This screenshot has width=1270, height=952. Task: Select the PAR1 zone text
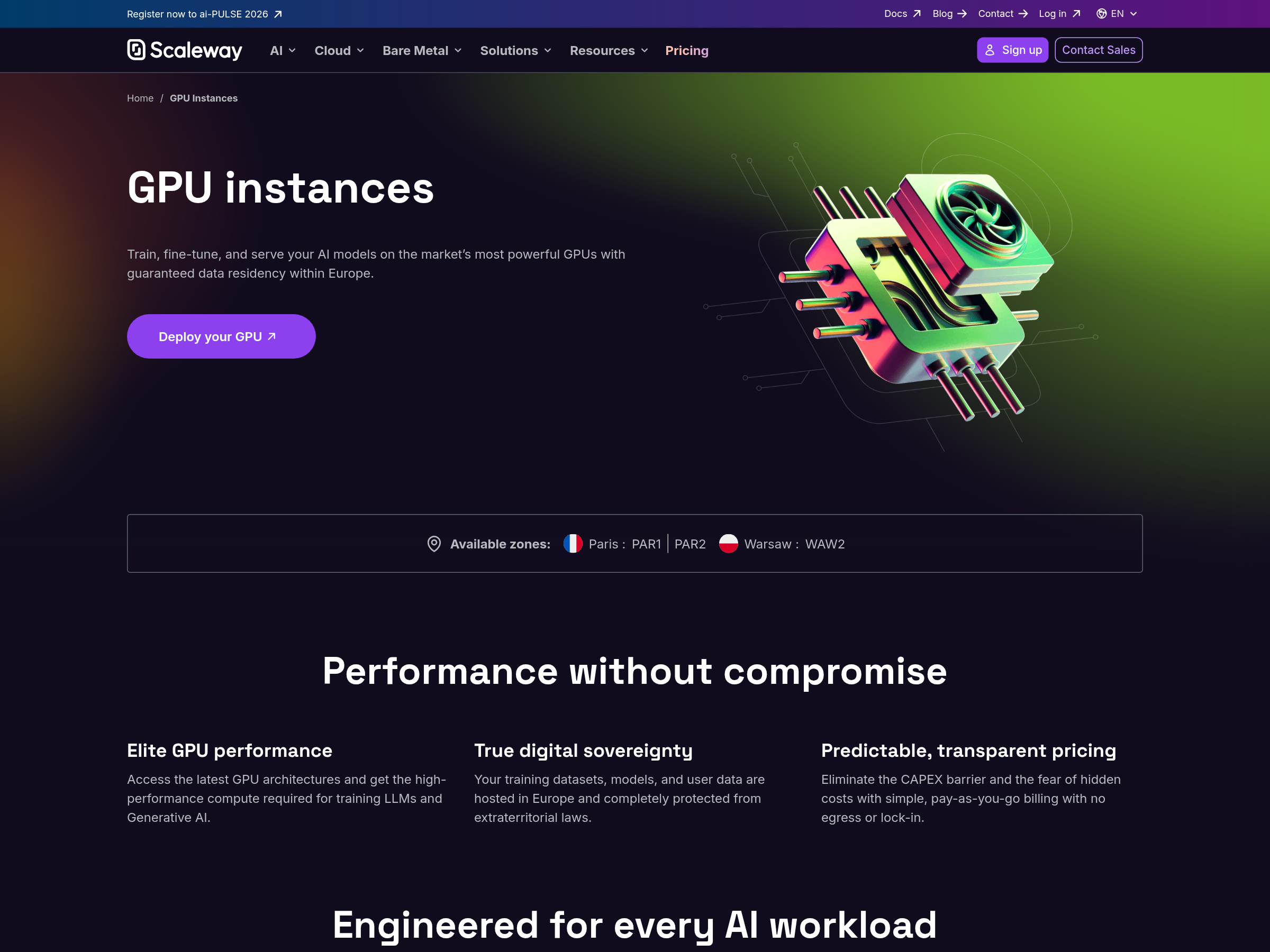647,544
